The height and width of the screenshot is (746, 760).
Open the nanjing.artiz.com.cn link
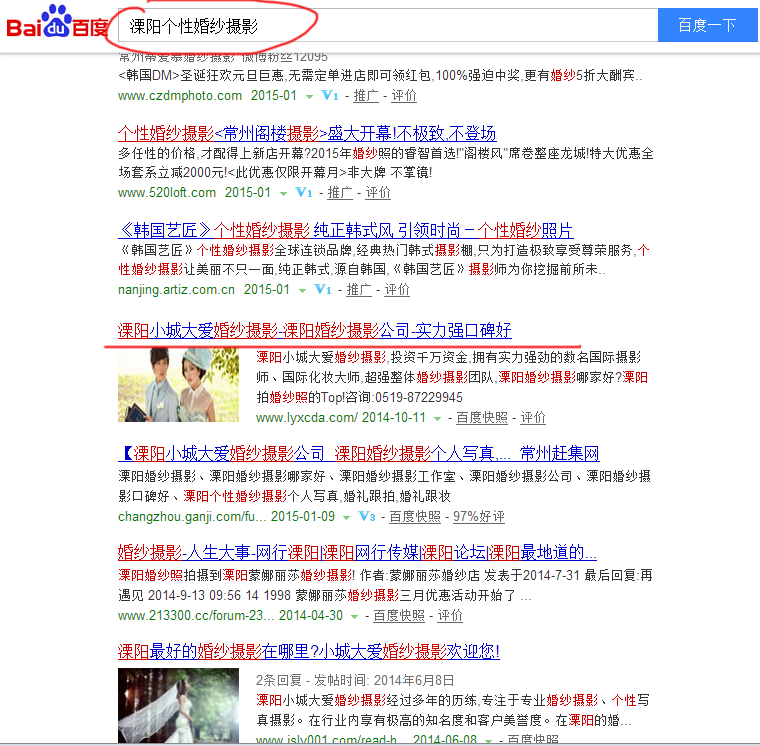coord(176,289)
